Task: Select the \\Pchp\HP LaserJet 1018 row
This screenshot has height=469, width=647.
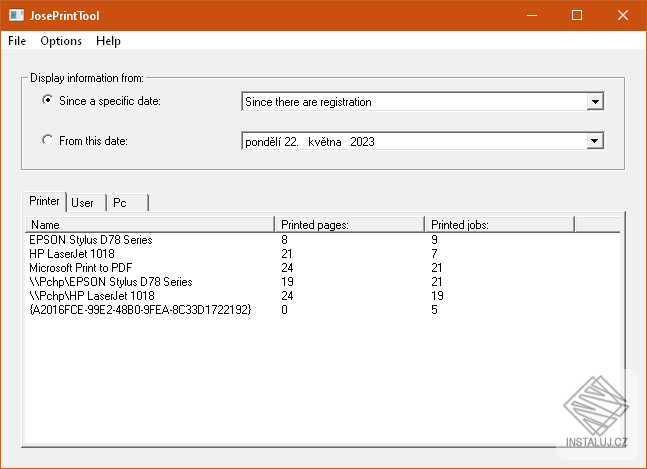Action: [92, 296]
